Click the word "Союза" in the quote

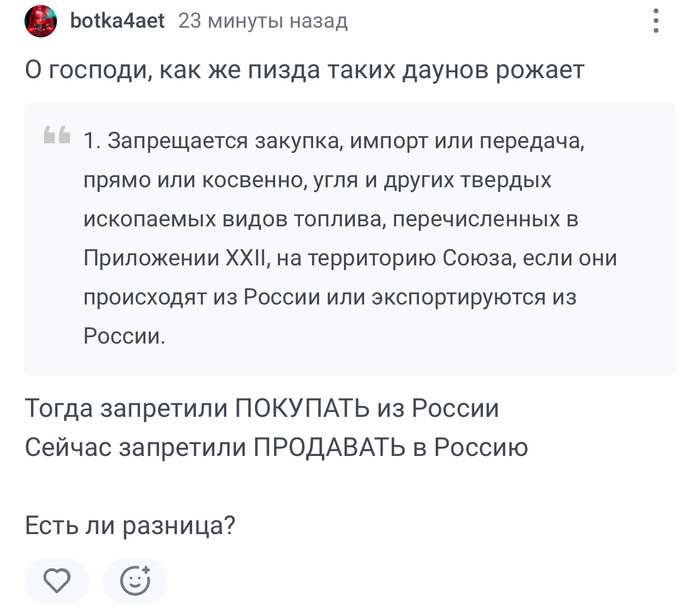tap(481, 258)
